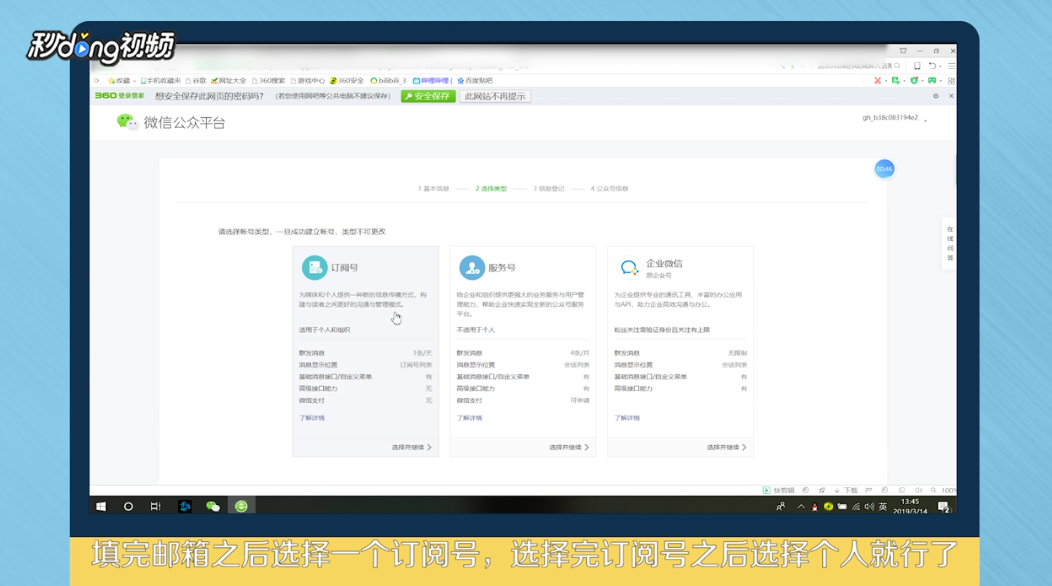Open the gh_b38c083194e2 account dropdown
Image resolution: width=1052 pixels, height=586 pixels.
click(894, 118)
